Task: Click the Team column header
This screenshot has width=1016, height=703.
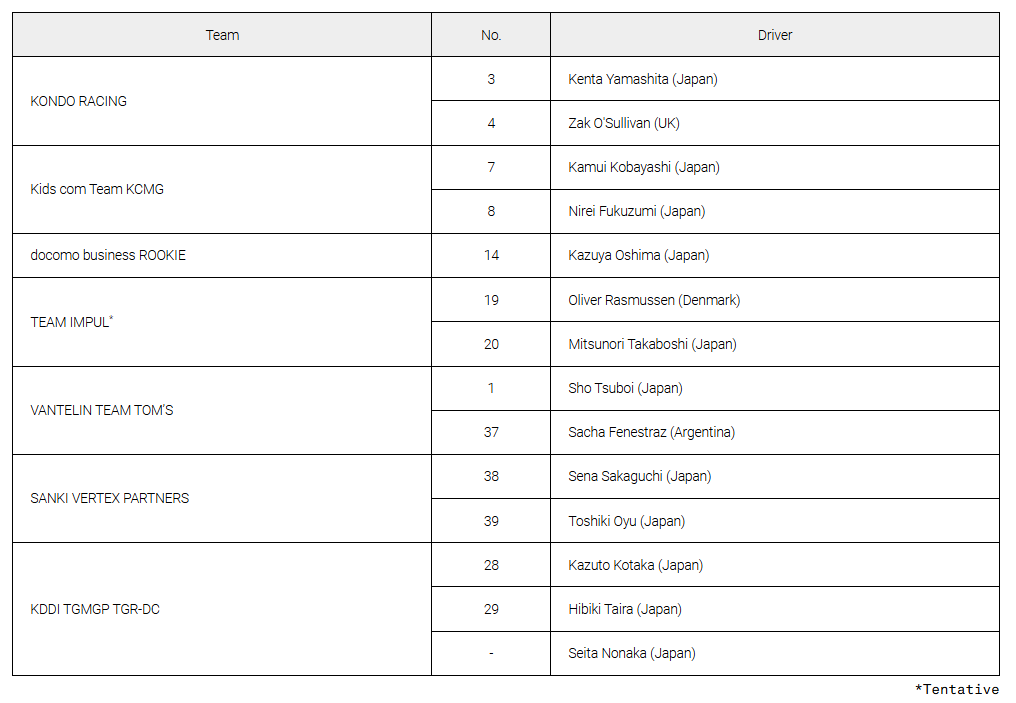Action: 222,35
